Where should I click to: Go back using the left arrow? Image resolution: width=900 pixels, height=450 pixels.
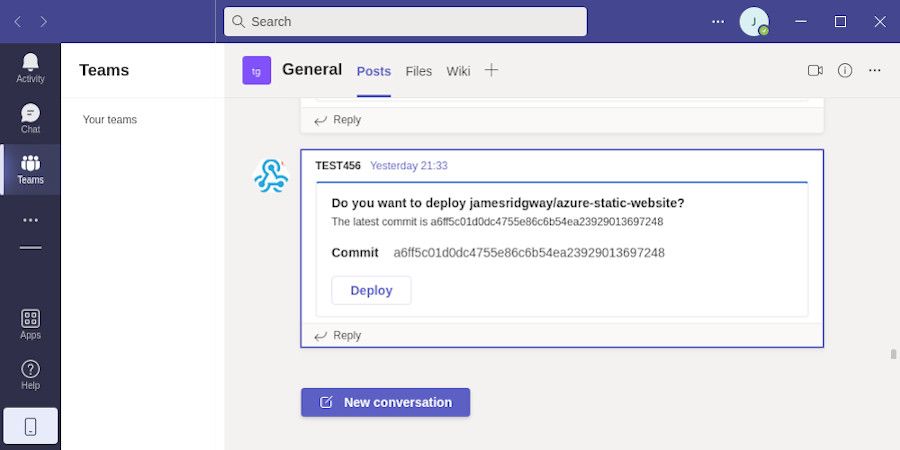[x=18, y=21]
